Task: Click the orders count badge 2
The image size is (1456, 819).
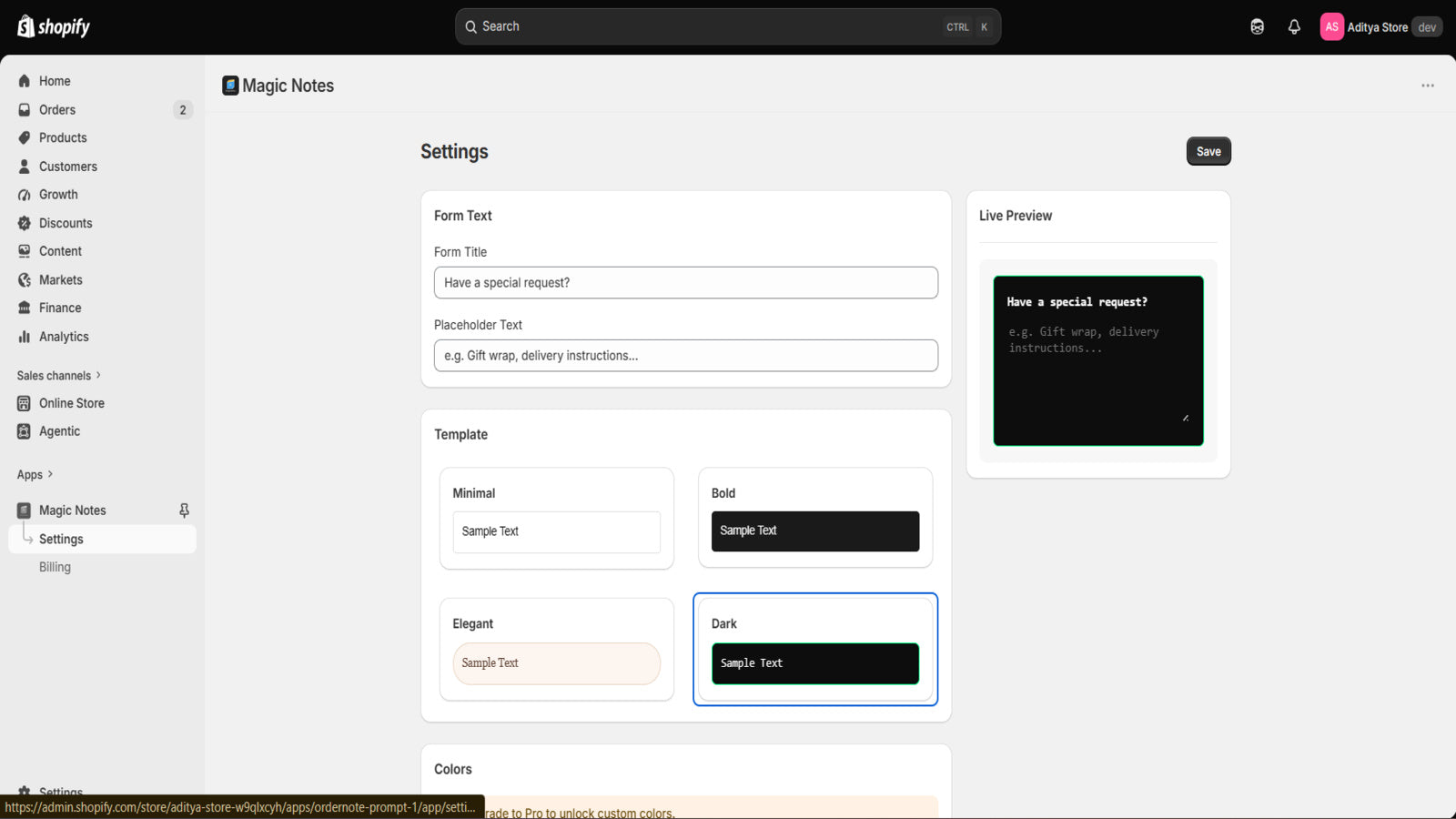Action: tap(183, 109)
